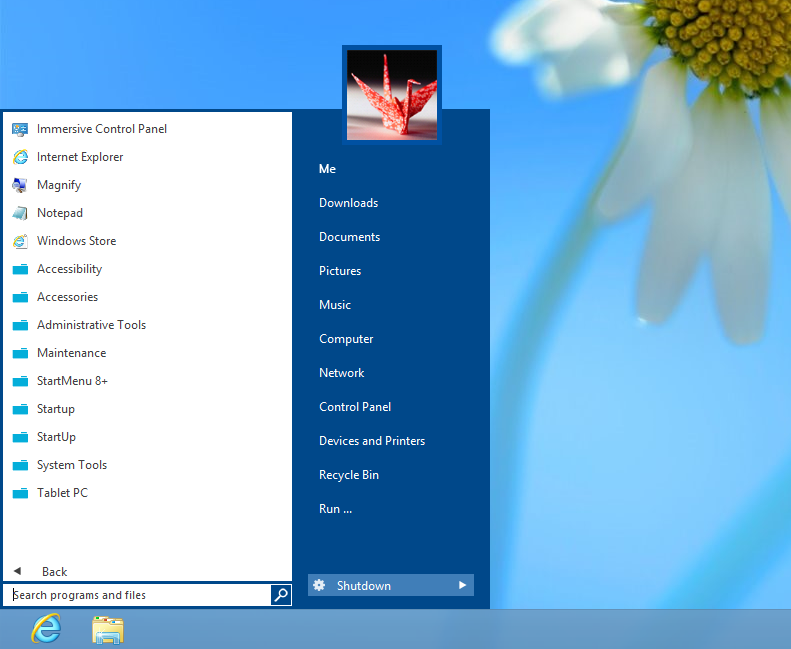Launch Magnify by its label
The height and width of the screenshot is (649, 791).
coord(59,185)
